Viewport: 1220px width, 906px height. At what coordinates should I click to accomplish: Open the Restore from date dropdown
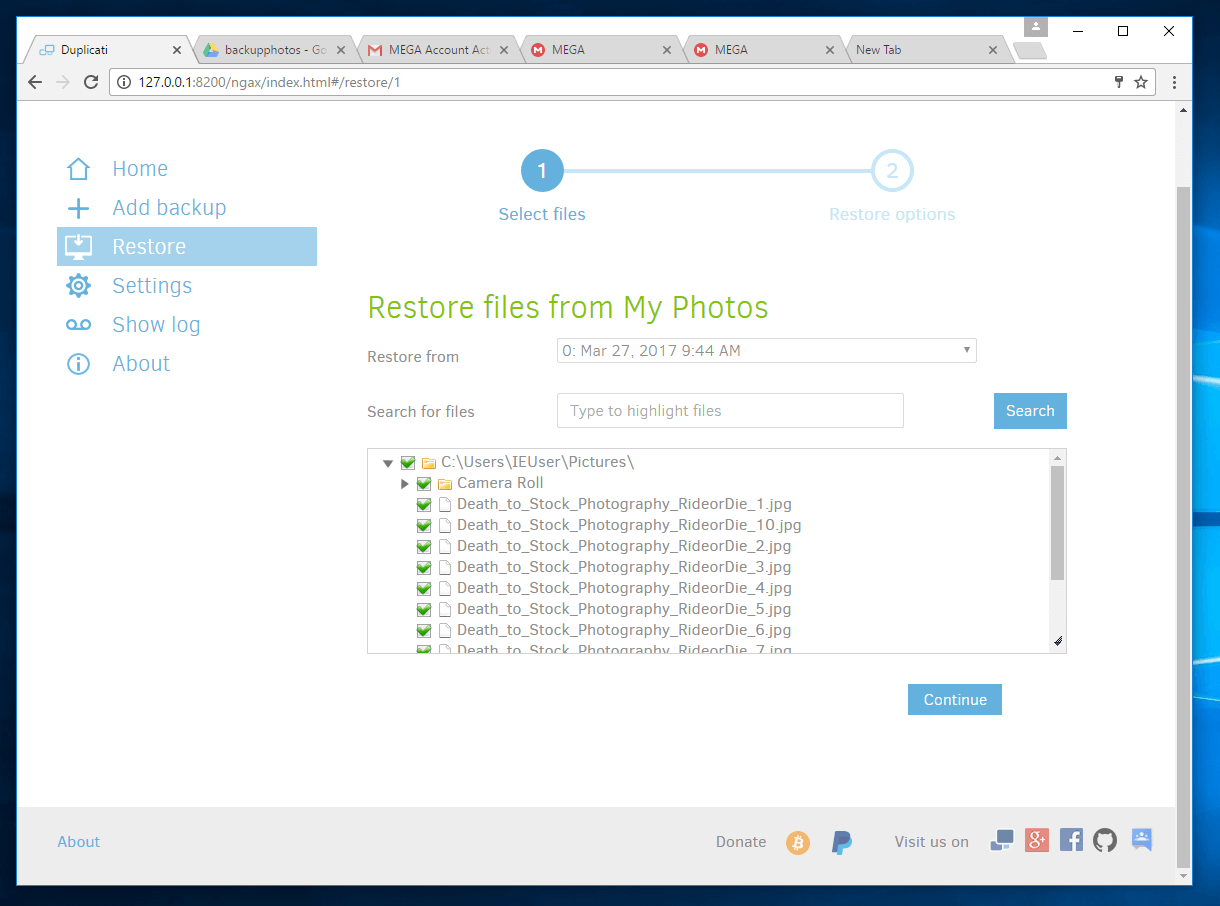coord(766,350)
